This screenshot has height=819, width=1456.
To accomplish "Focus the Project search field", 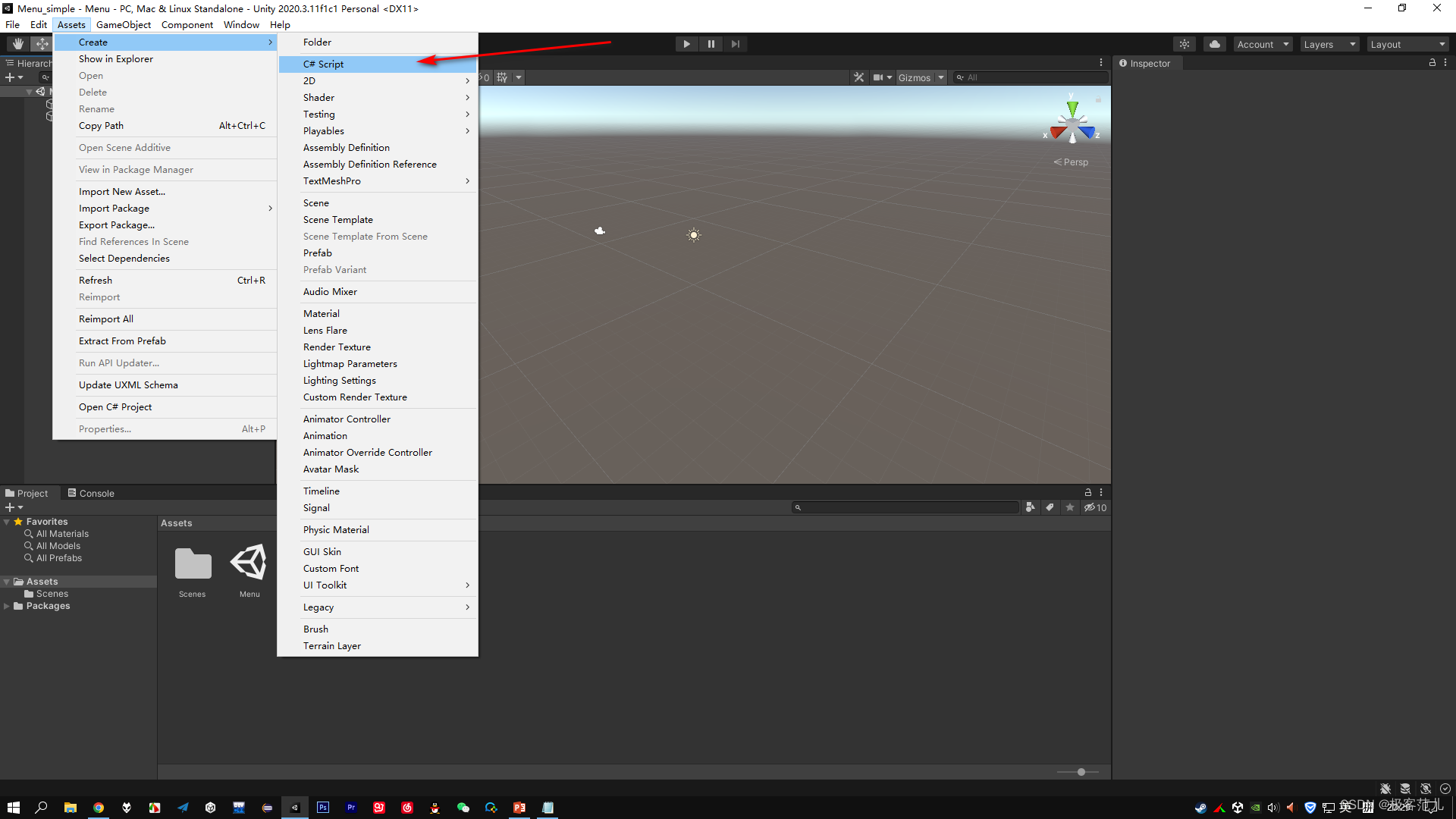I will [905, 508].
